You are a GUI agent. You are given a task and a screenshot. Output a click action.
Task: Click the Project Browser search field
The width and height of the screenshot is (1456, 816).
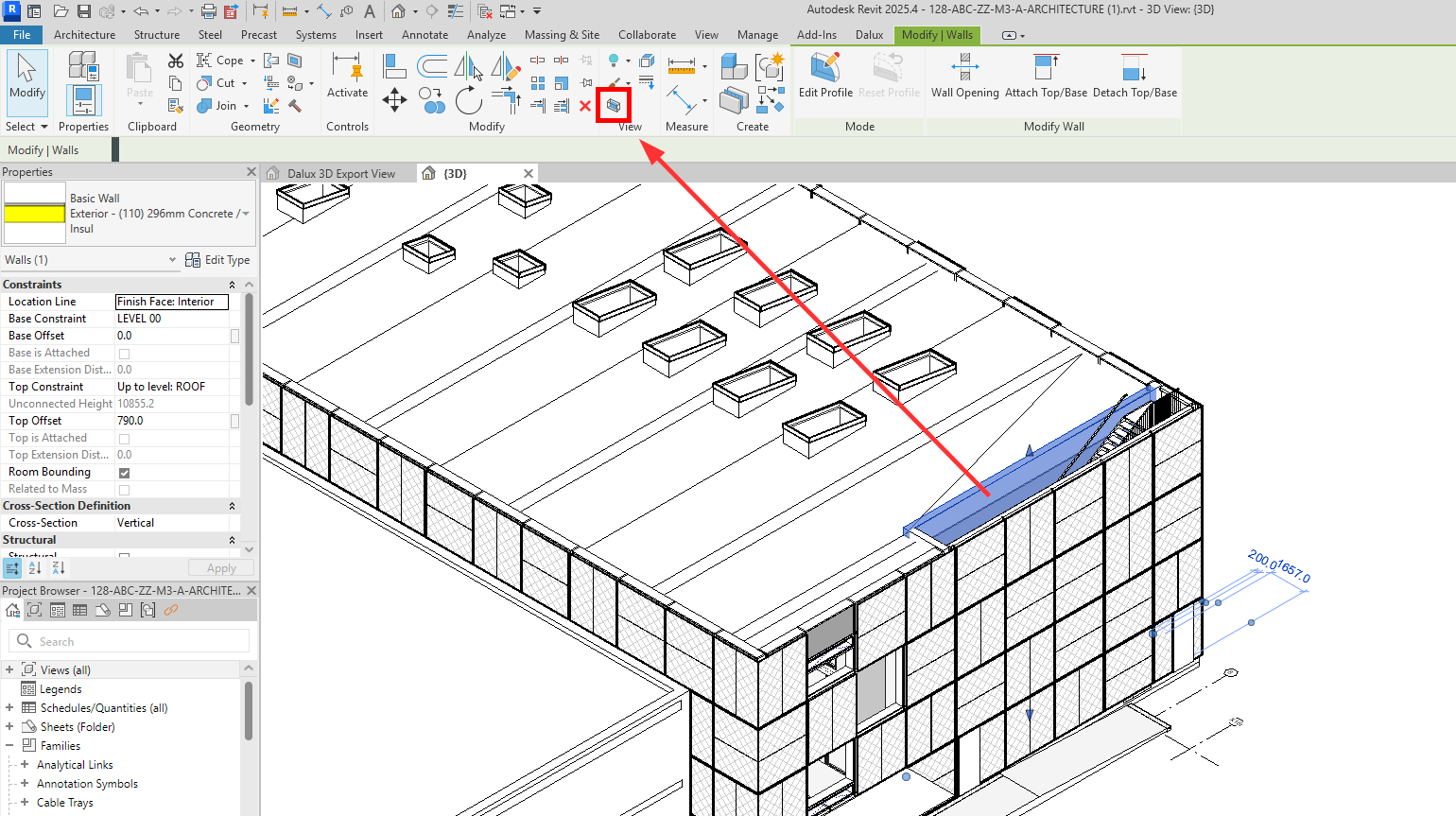pos(132,641)
